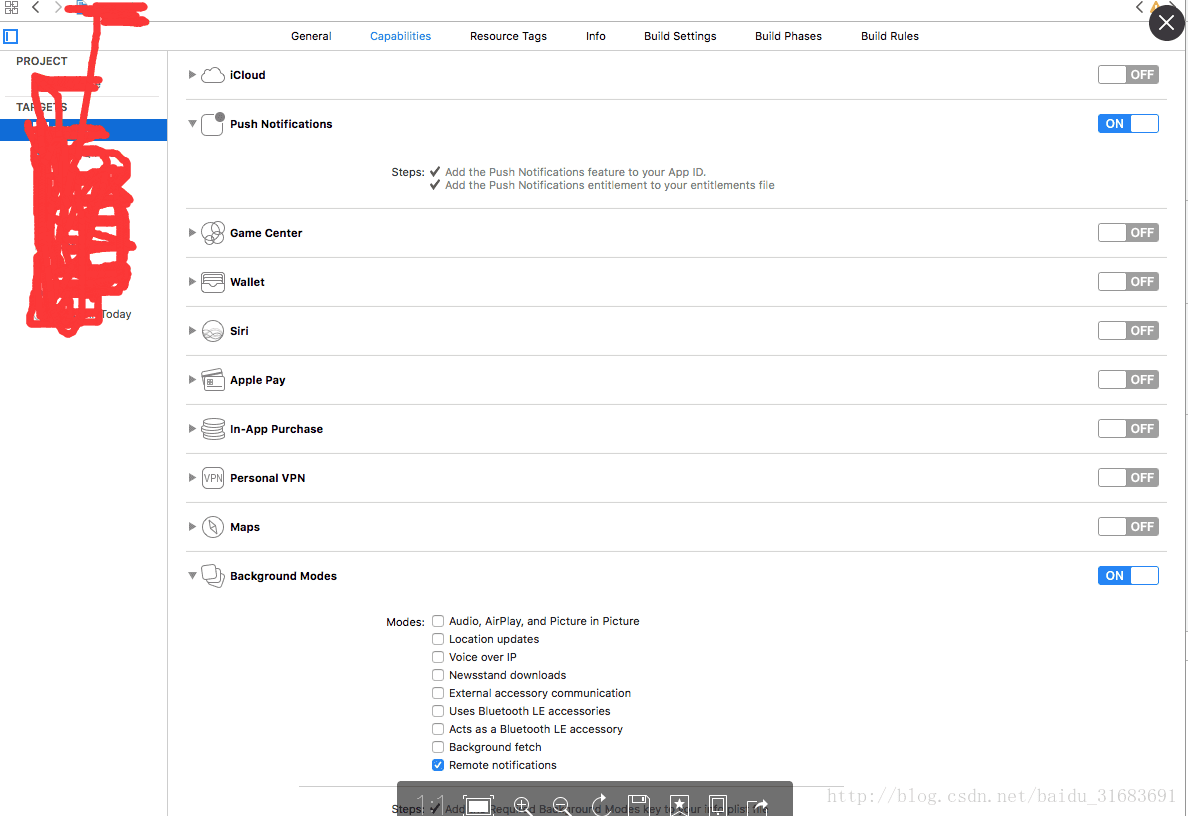Go back with the left arrow
The height and width of the screenshot is (816, 1188).
click(x=36, y=8)
